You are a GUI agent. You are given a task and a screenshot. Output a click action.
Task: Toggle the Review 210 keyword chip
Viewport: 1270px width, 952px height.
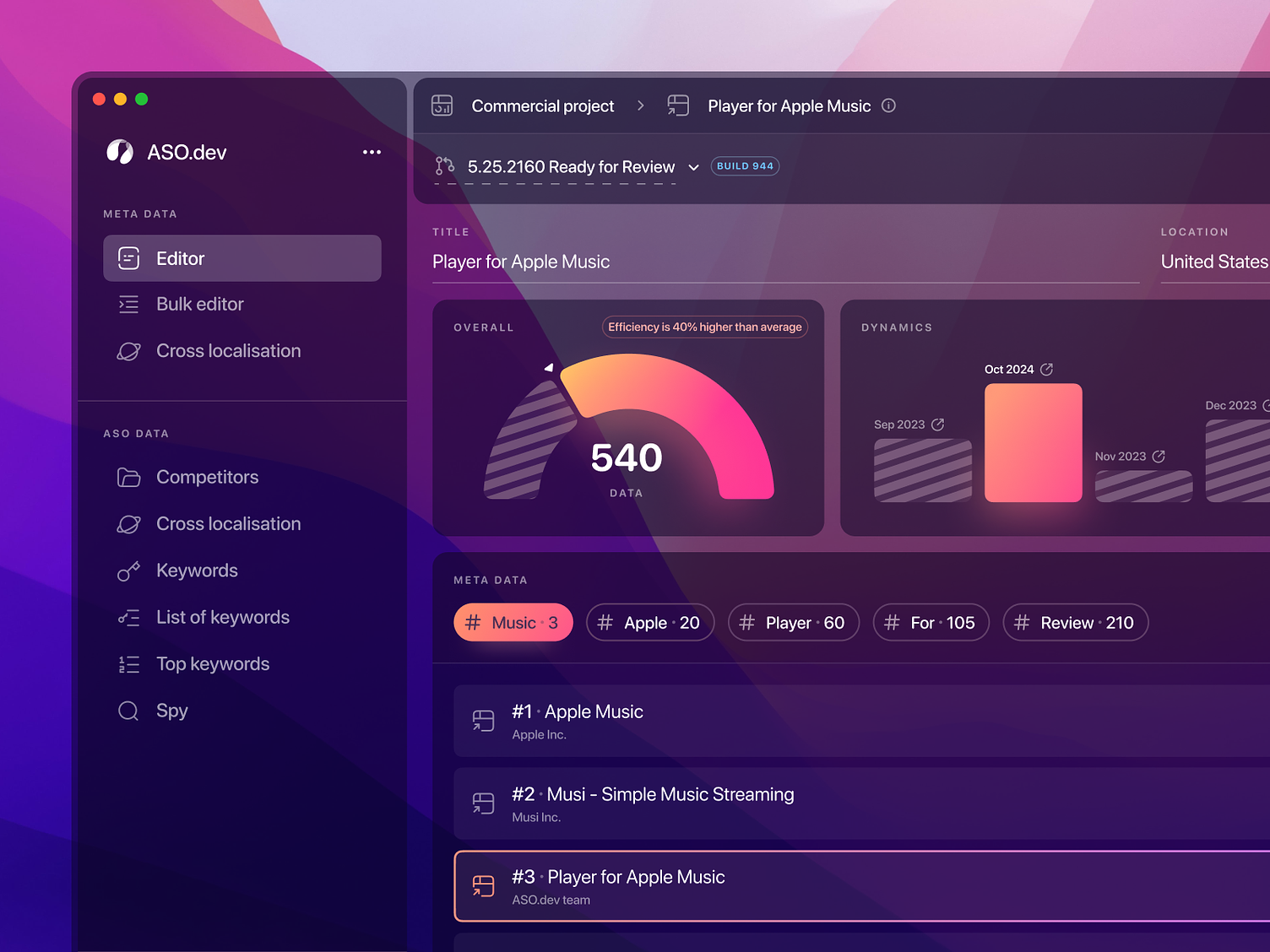(x=1075, y=622)
